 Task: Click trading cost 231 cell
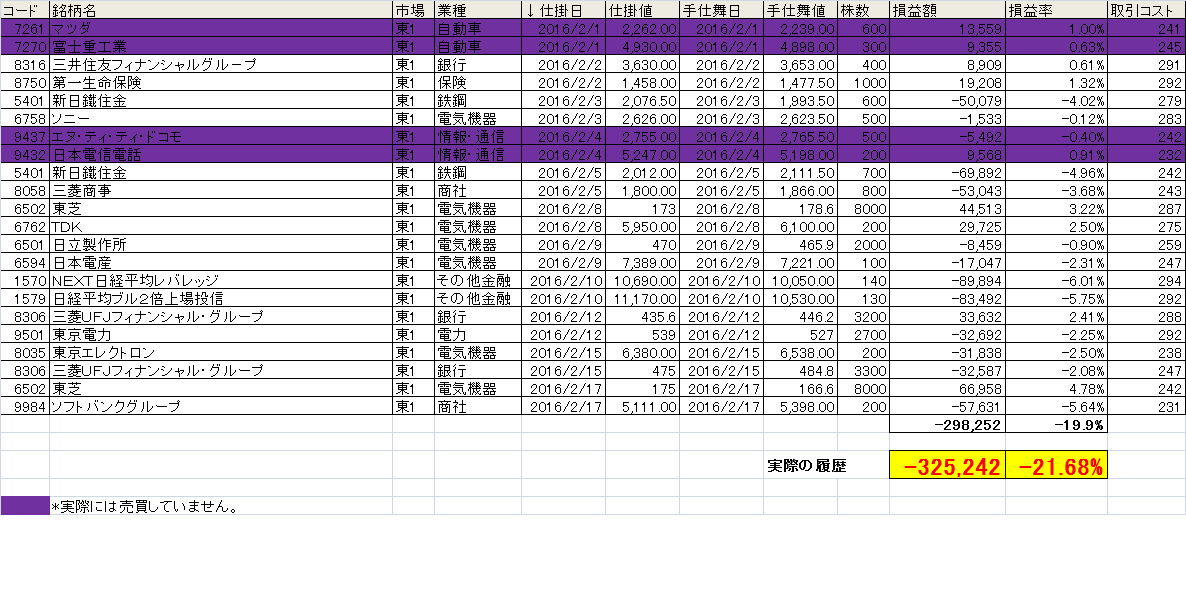pos(1146,406)
